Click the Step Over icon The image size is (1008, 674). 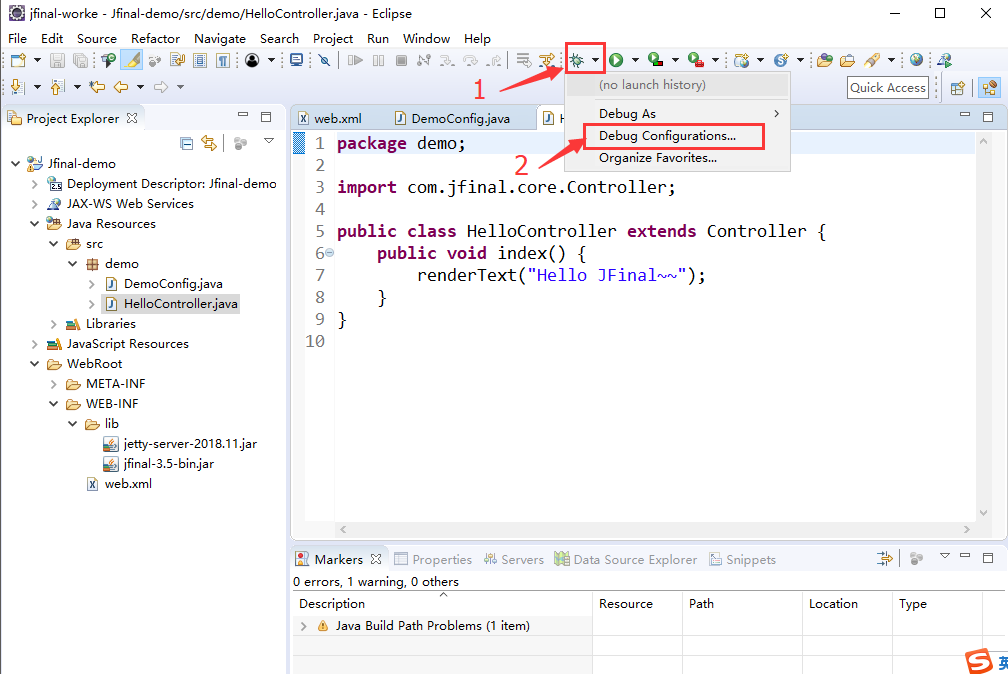tap(471, 60)
